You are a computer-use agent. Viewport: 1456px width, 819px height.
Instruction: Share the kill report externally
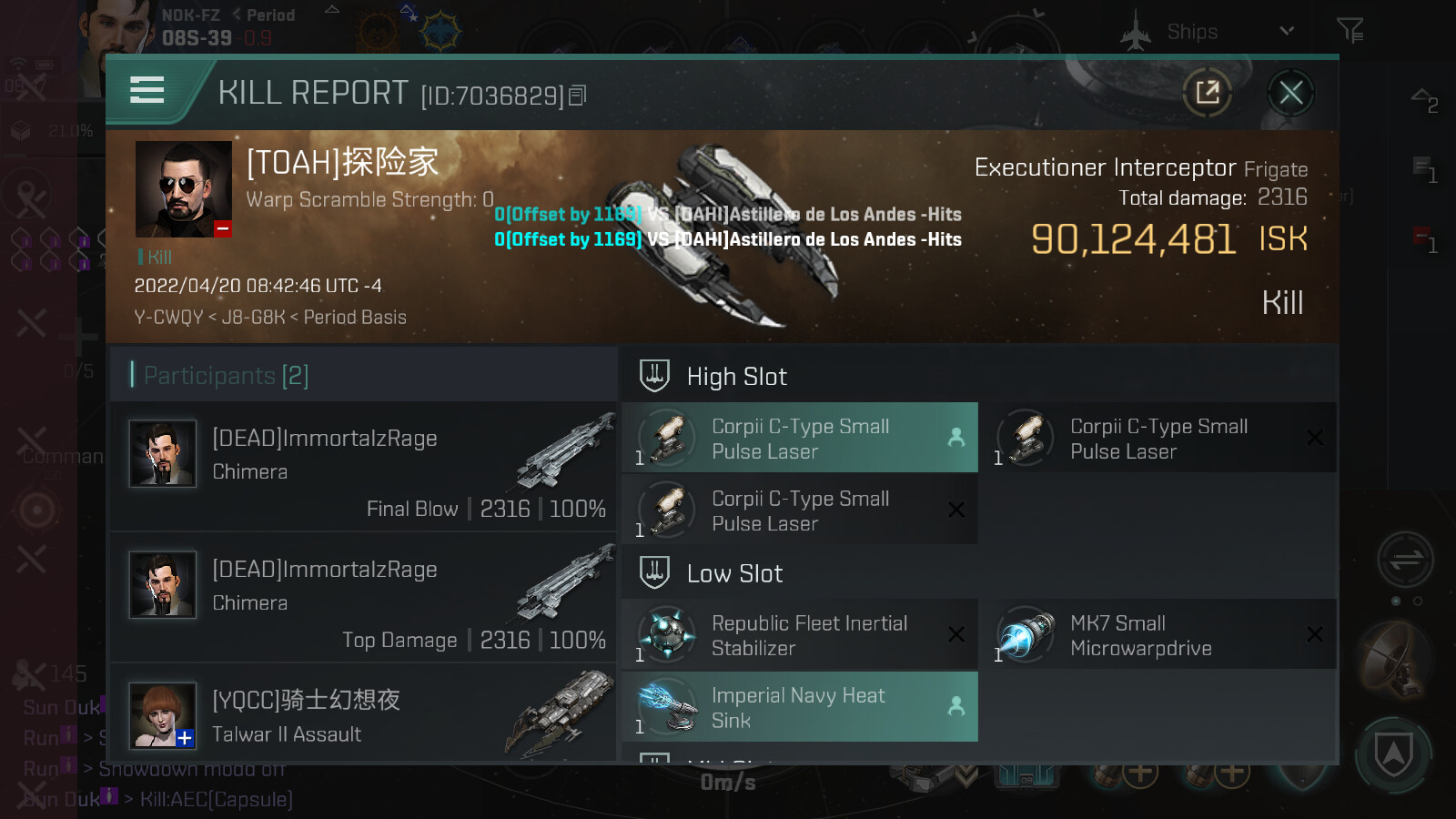1208,92
